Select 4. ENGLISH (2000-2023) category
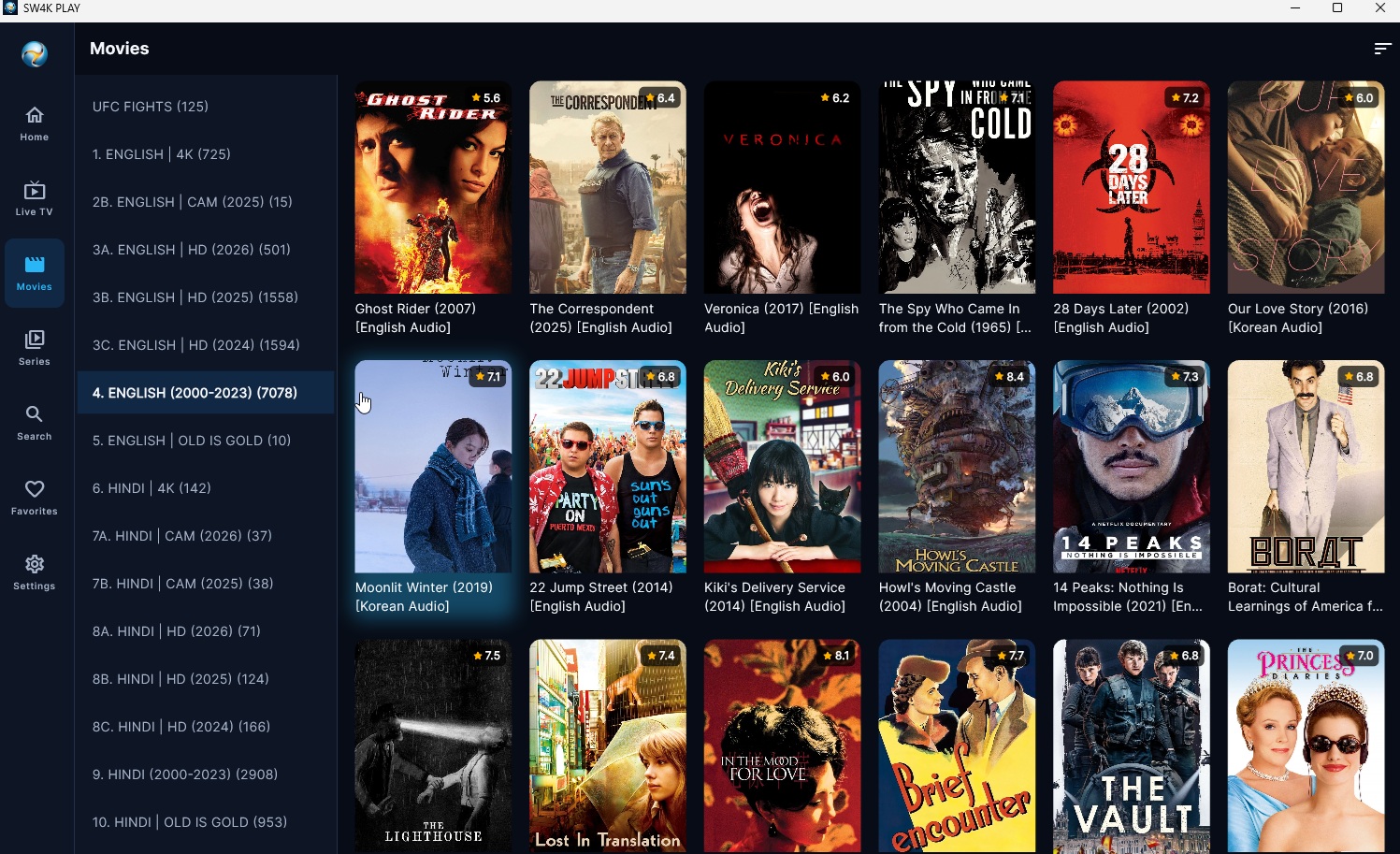Image resolution: width=1400 pixels, height=854 pixels. click(206, 393)
